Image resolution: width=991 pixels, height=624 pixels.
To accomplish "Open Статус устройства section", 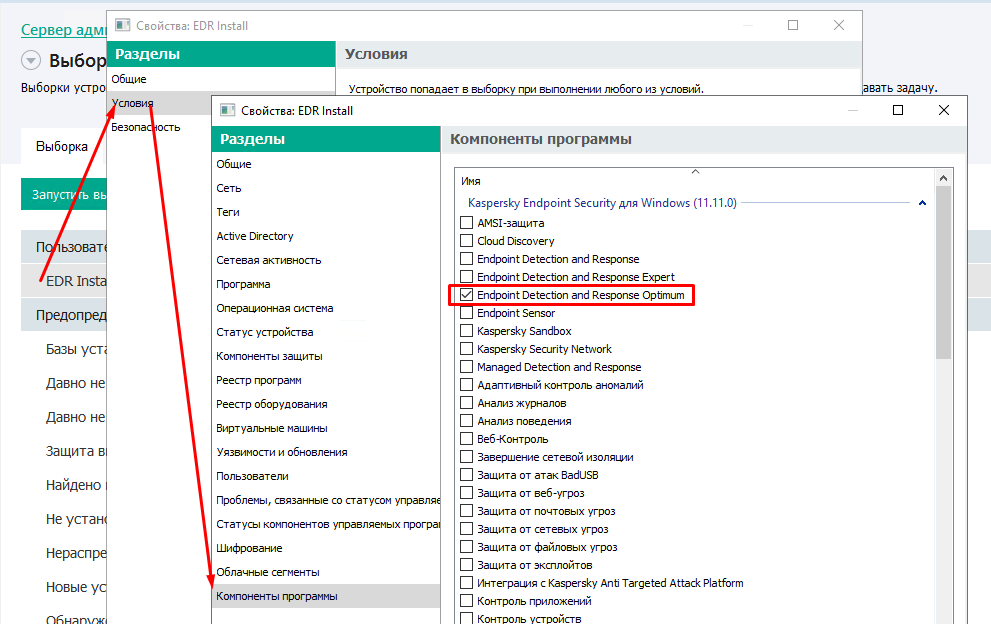I will click(x=326, y=332).
